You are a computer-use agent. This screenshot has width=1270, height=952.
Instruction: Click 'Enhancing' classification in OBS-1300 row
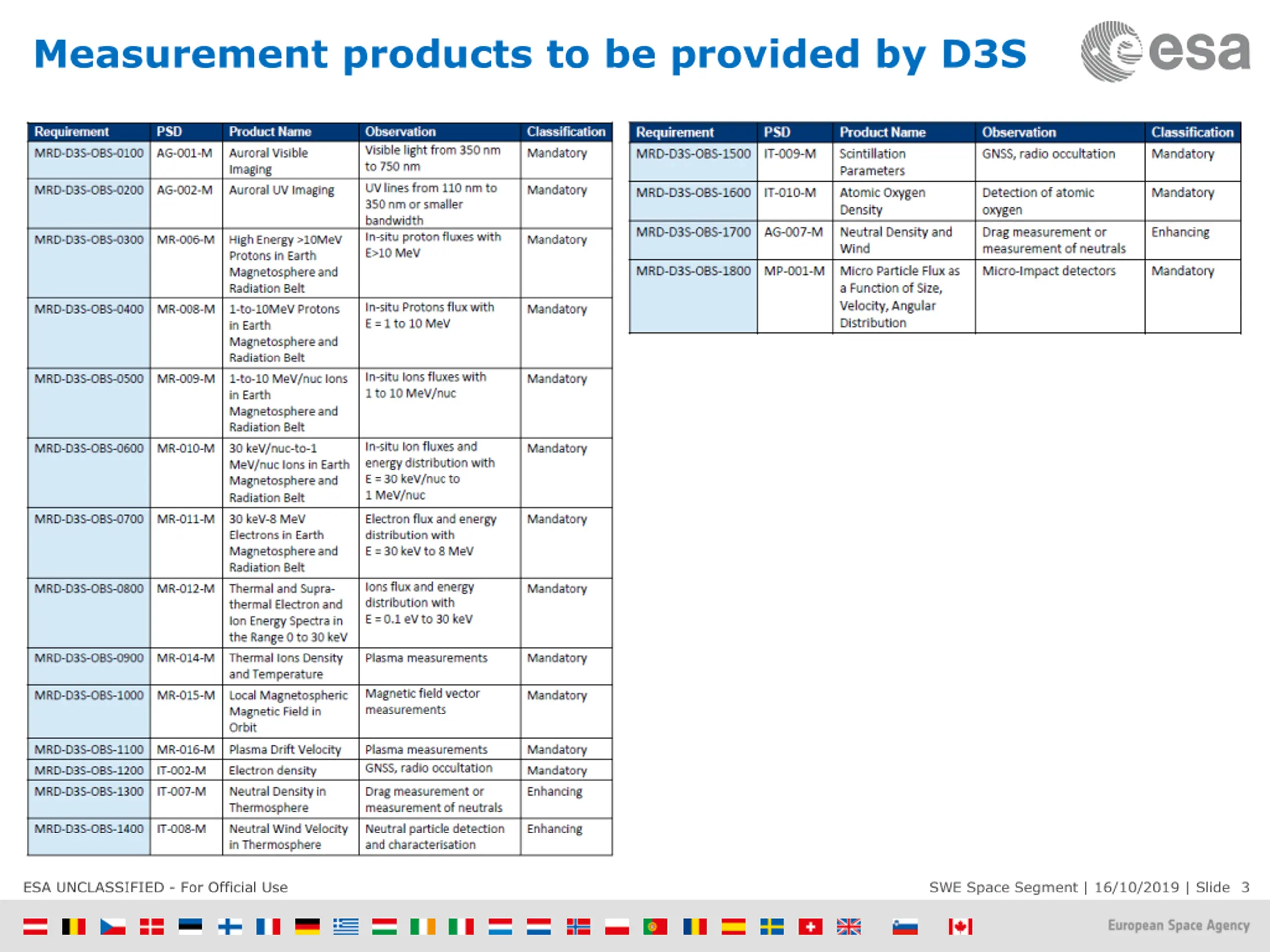pyautogui.click(x=555, y=791)
